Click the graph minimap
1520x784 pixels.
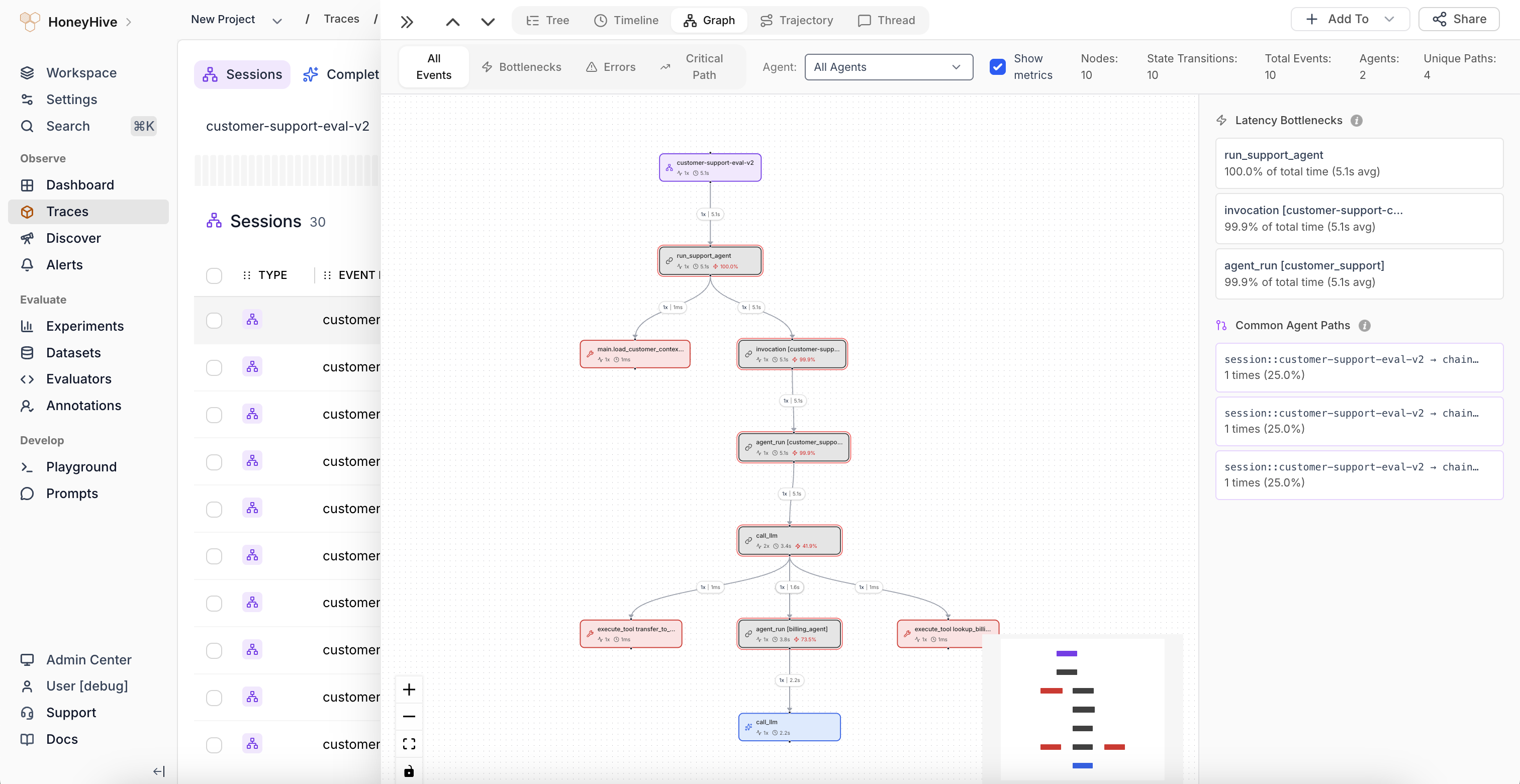point(1082,709)
